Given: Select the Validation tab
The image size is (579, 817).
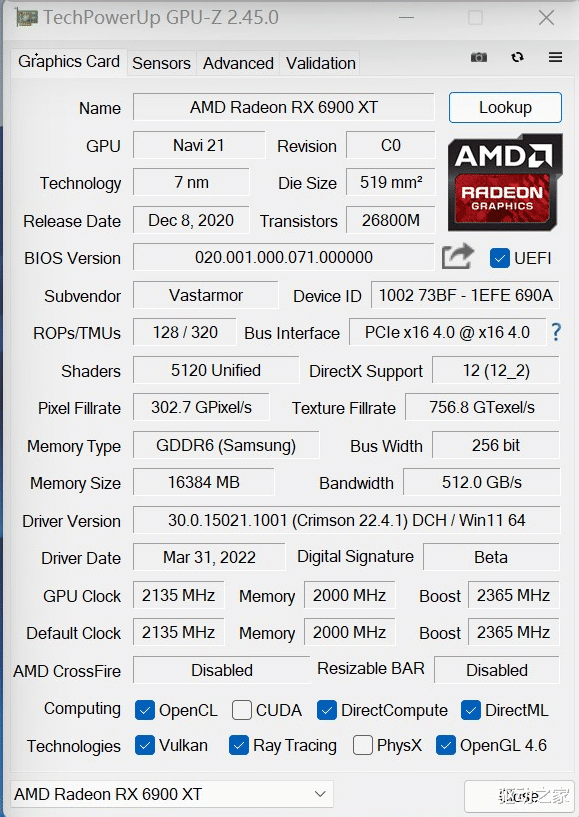Looking at the screenshot, I should pos(320,63).
